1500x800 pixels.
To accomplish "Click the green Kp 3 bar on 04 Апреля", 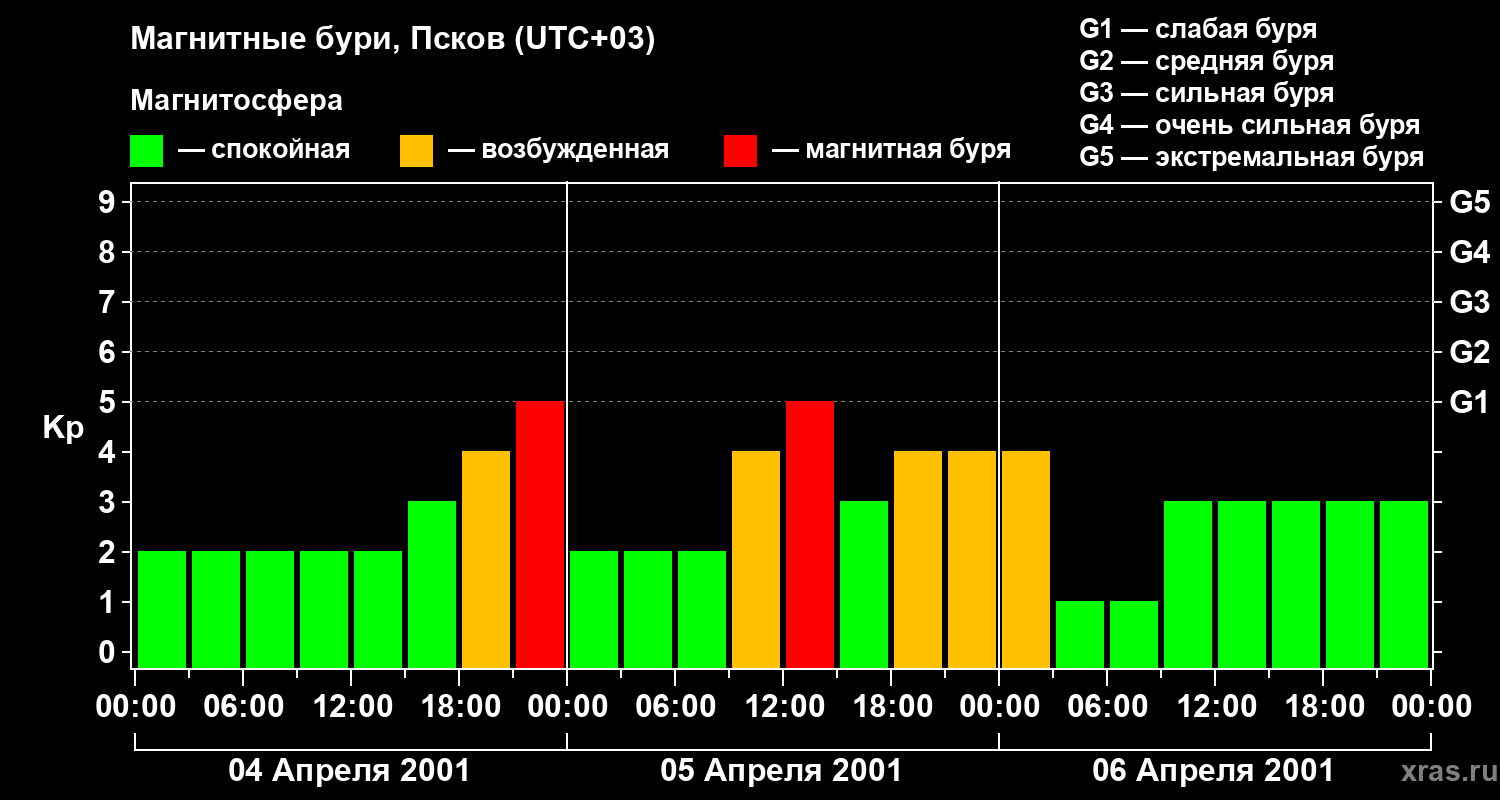I will 432,585.
